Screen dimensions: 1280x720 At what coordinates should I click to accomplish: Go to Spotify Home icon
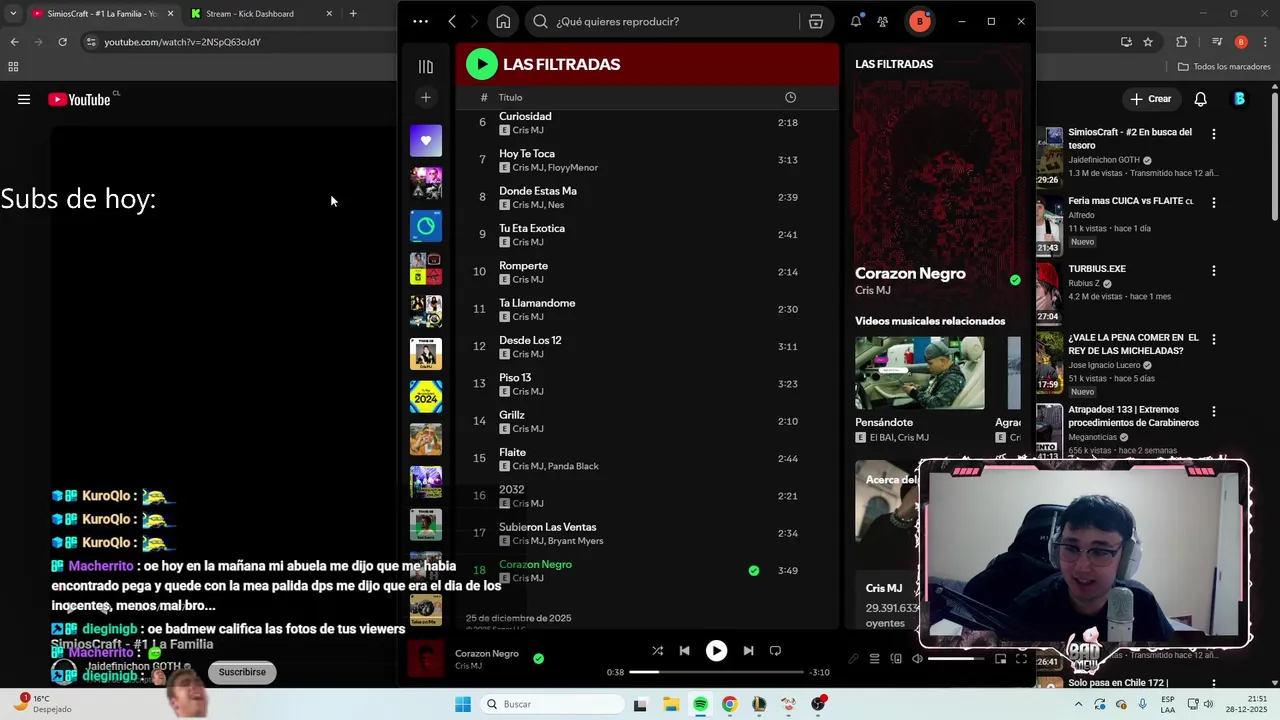(x=503, y=21)
